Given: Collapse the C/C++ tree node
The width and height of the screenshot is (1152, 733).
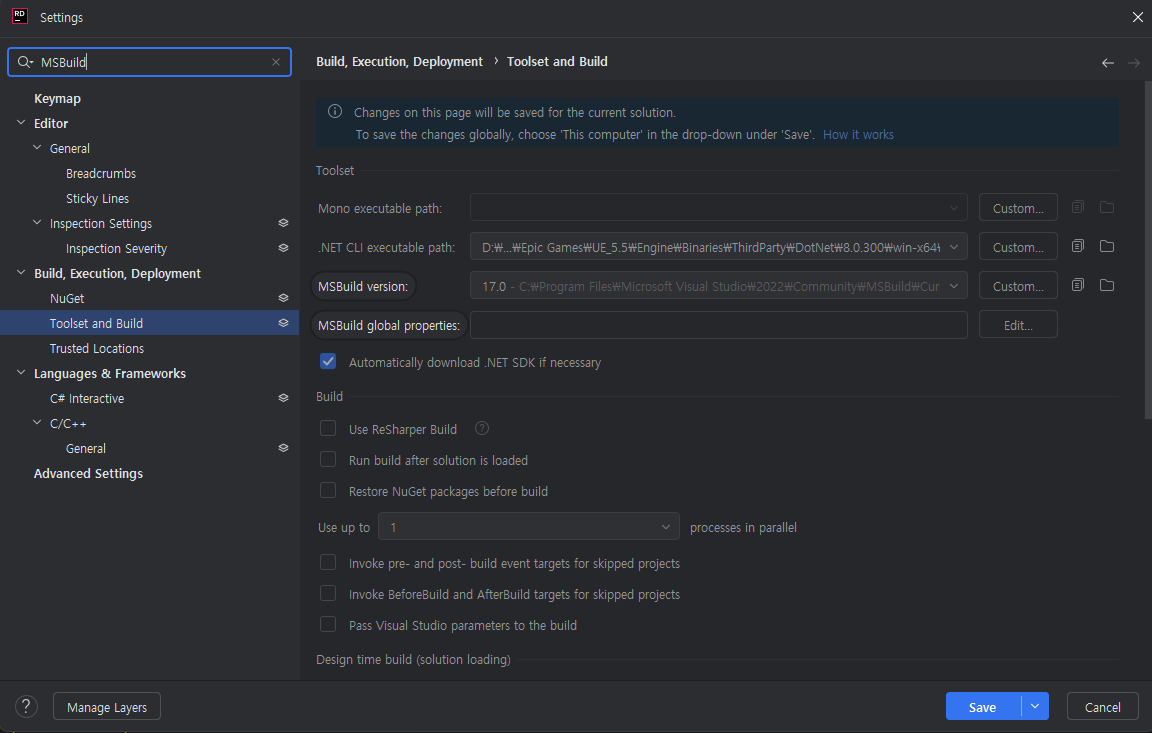Looking at the screenshot, I should tap(37, 422).
